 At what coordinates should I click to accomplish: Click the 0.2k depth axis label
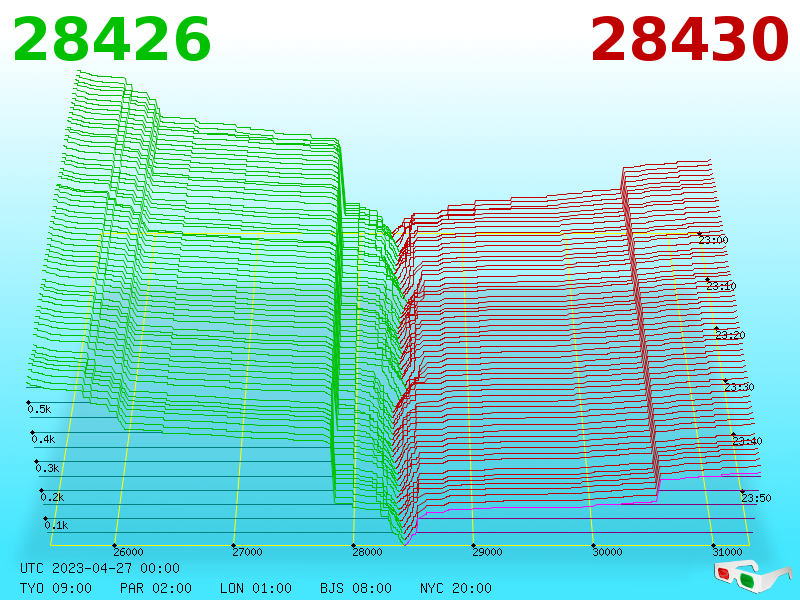(x=52, y=497)
